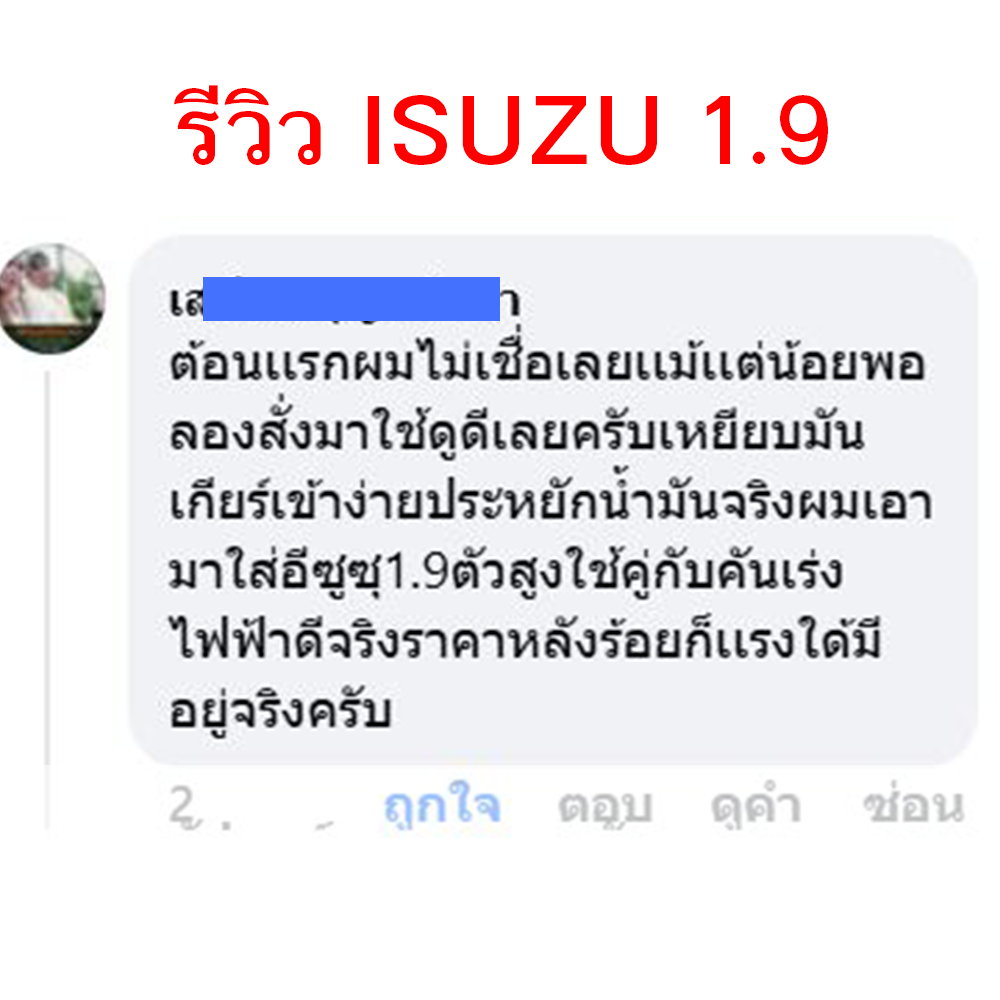This screenshot has width=1000, height=1000.
Task: Click the red title word ISUZU
Action: click(x=511, y=131)
